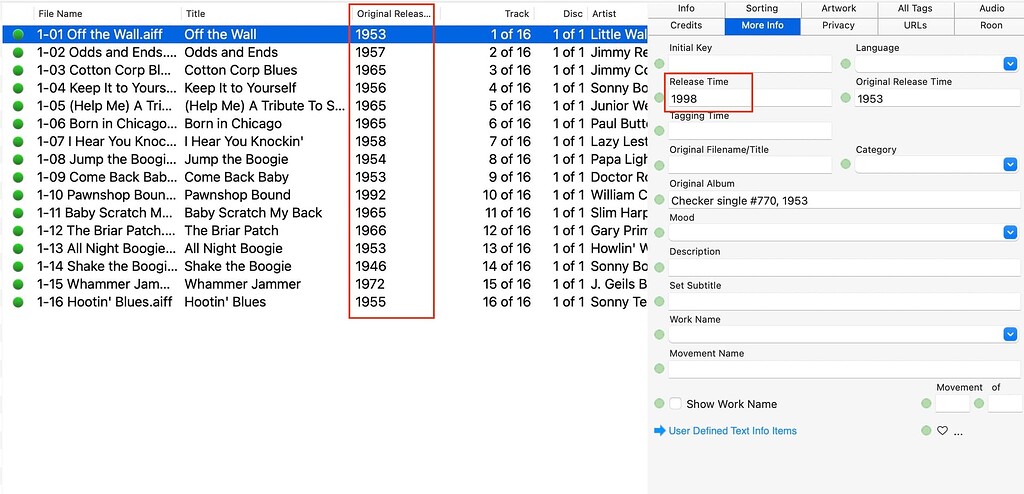This screenshot has height=494, width=1024.
Task: Select the Pawnshop Bound track row
Action: tap(325, 195)
